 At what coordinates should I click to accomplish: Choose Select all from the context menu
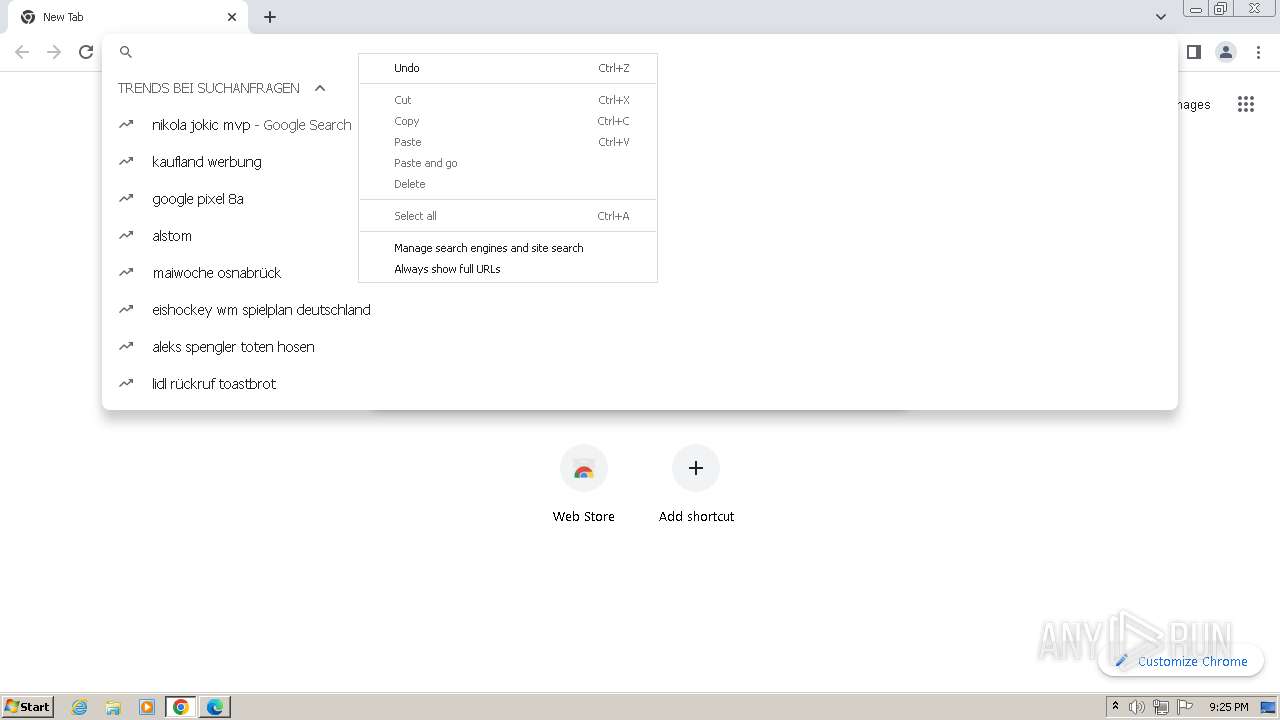pos(508,216)
